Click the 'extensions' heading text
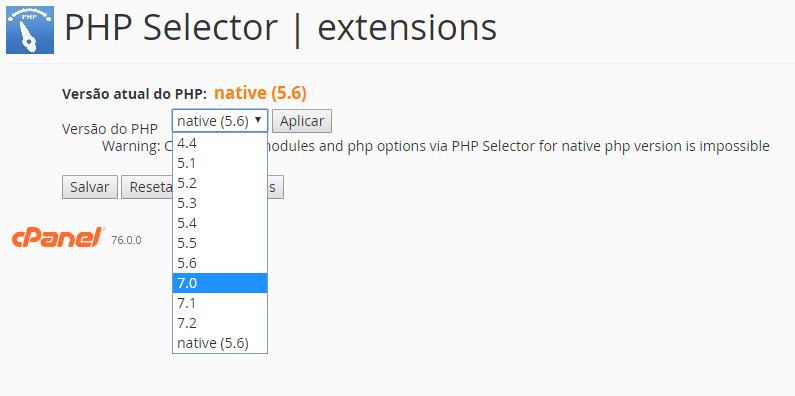 click(x=407, y=27)
